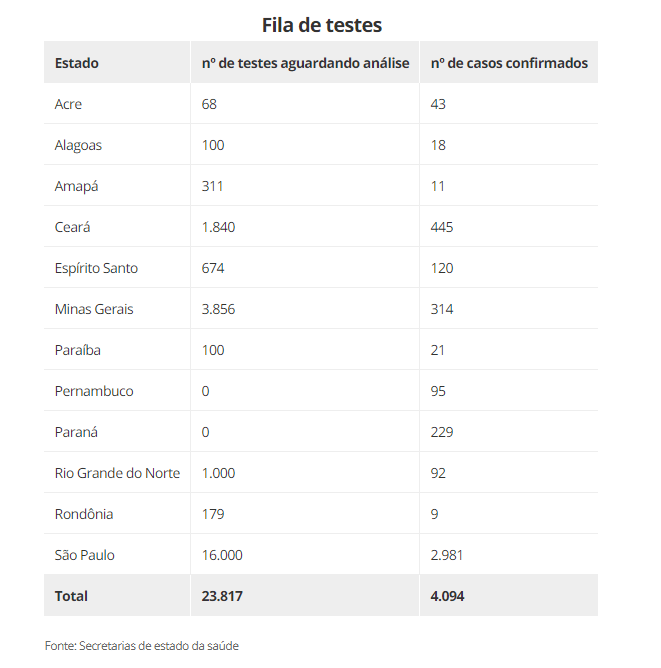Click the 'nº de casos confirmados' header
661x668 pixels.
pos(509,63)
